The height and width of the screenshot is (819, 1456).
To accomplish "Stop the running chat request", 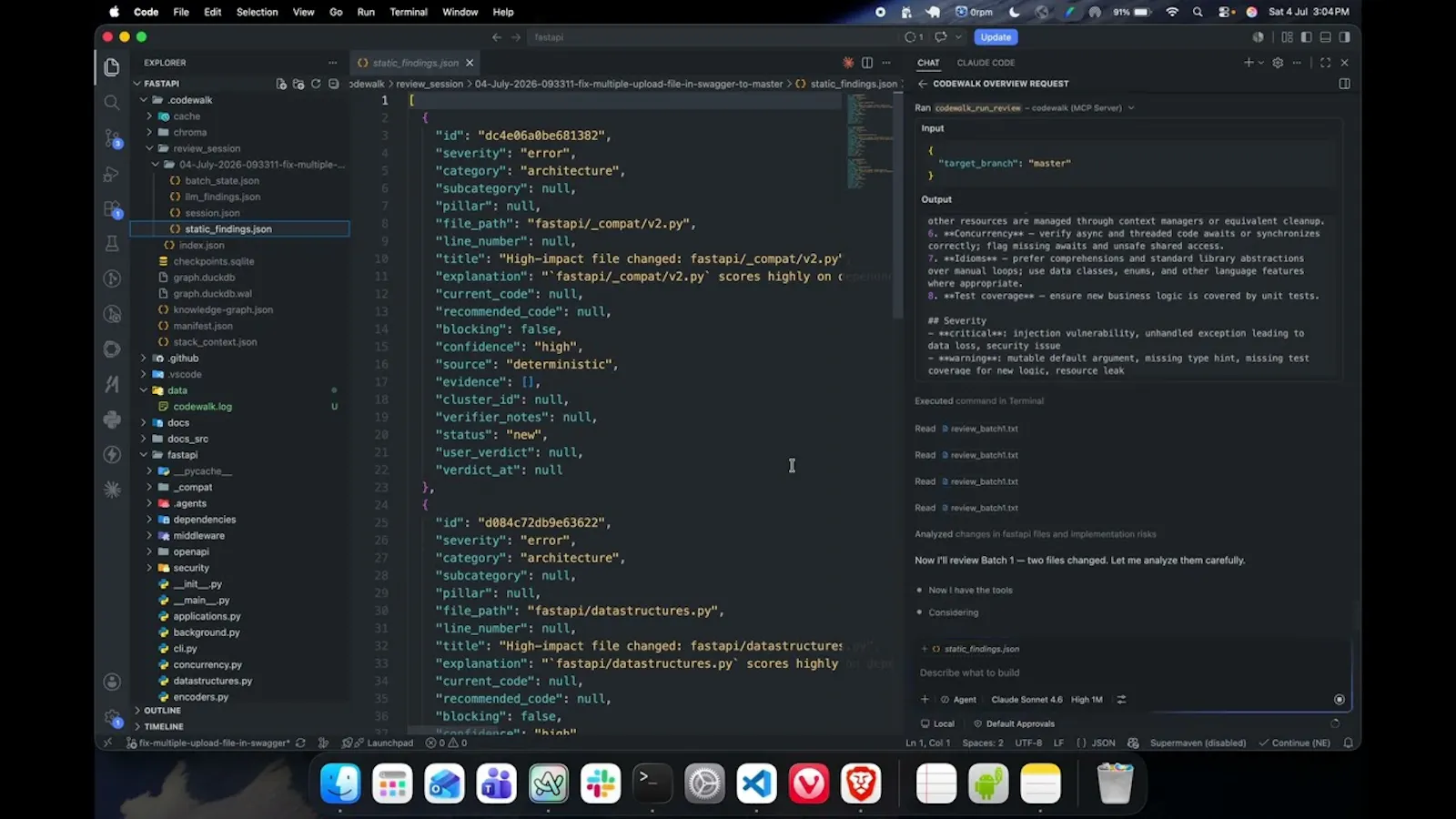I will pos(1339,700).
